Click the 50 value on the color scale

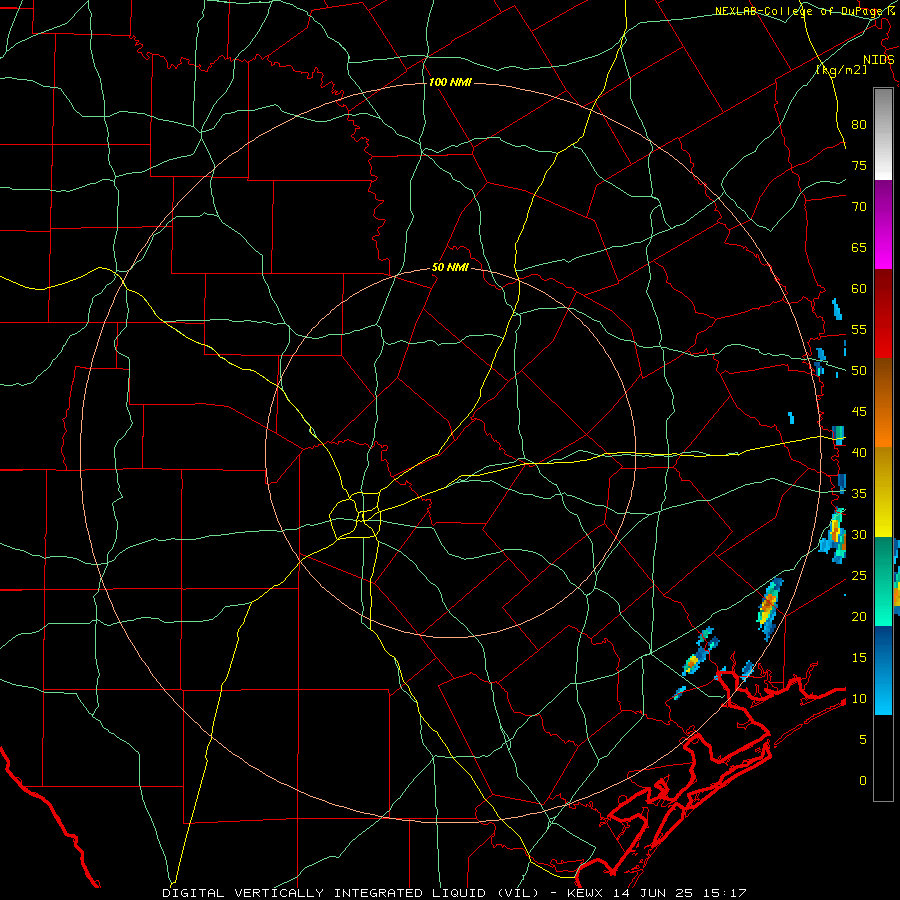859,371
